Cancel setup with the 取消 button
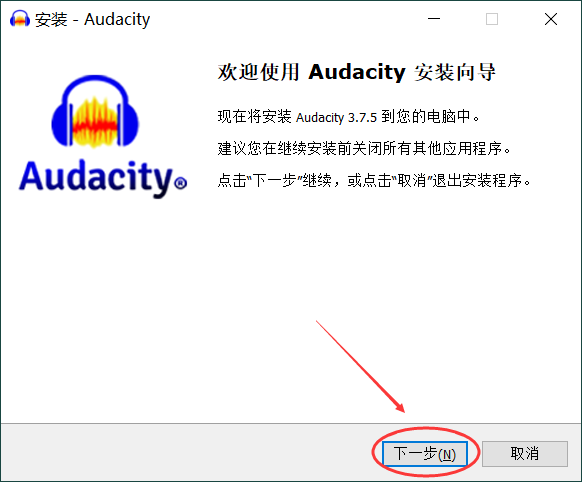582x482 pixels. pyautogui.click(x=525, y=453)
